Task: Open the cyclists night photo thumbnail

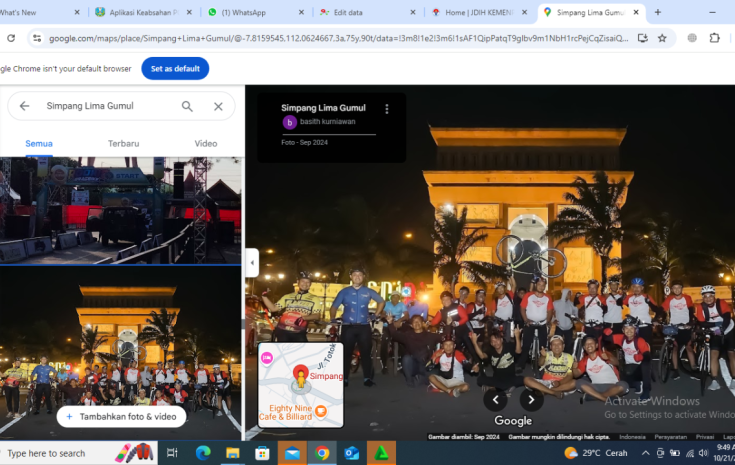Action: [x=120, y=352]
